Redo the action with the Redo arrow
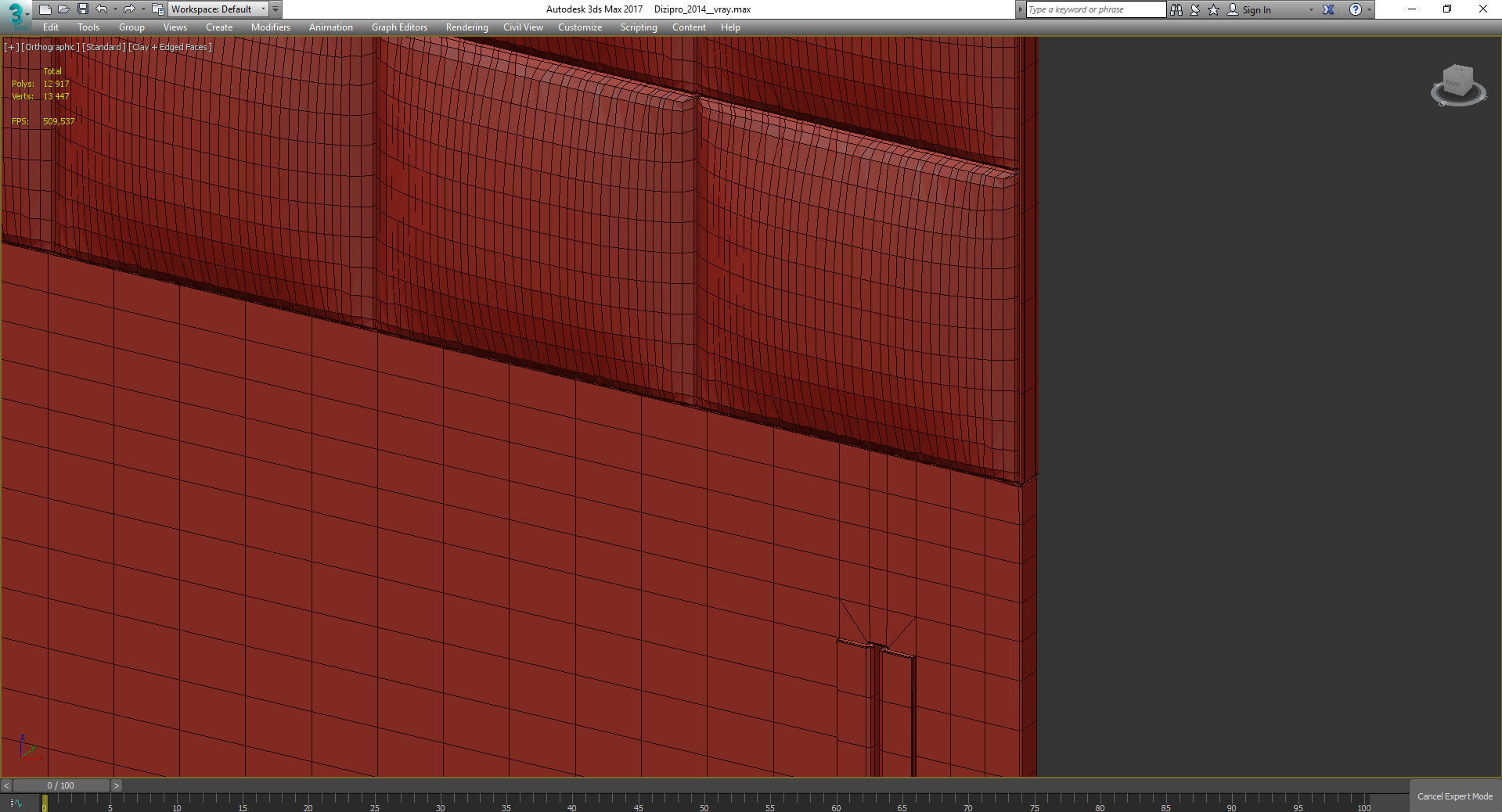 pyautogui.click(x=129, y=9)
